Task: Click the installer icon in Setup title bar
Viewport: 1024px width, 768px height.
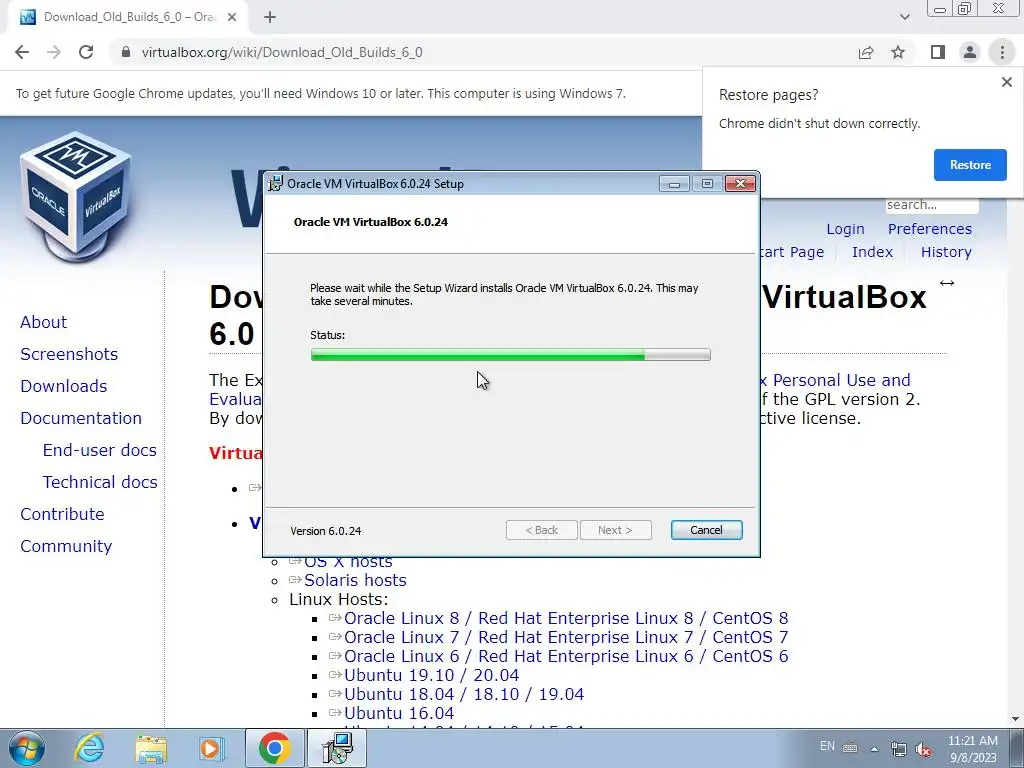Action: click(x=276, y=184)
